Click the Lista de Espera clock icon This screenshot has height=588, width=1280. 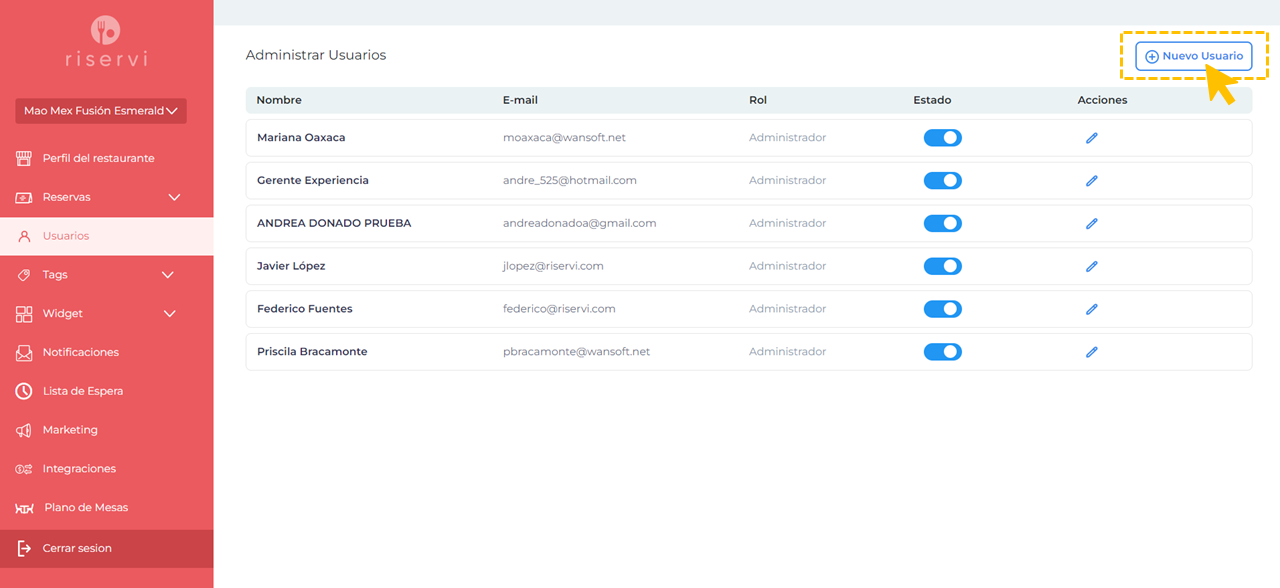tap(24, 391)
